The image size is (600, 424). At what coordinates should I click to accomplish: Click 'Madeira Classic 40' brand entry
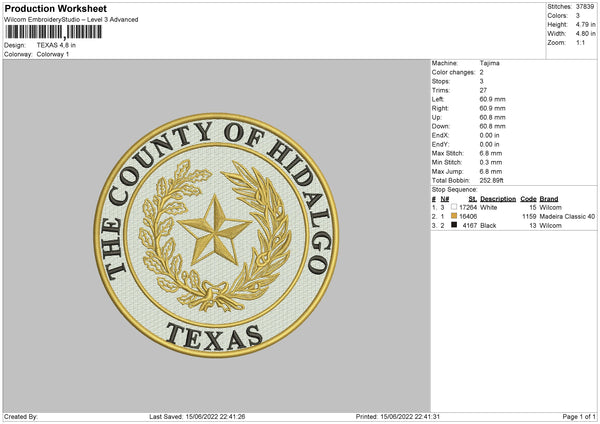point(567,217)
